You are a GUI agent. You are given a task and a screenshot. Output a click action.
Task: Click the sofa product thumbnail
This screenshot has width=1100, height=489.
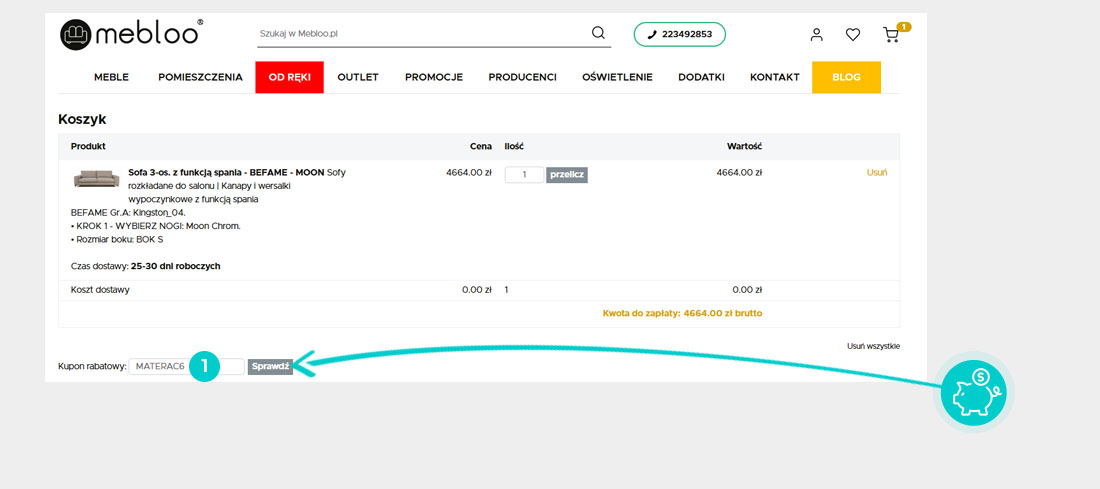coord(97,178)
